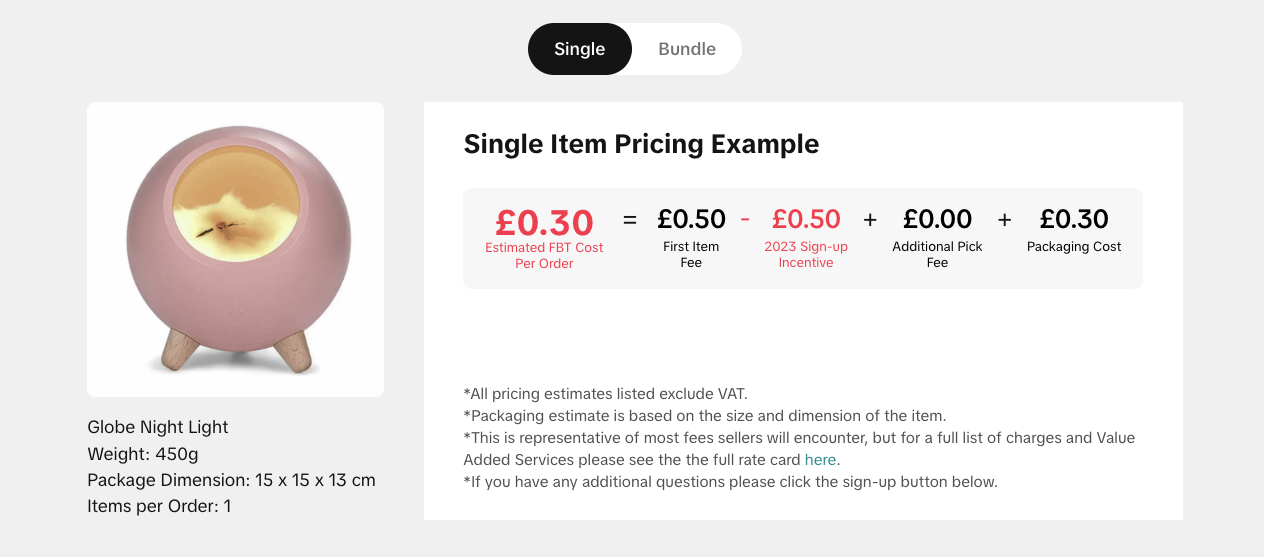Click the Single Item Pricing Example heading
Viewport: 1264px width, 557px height.
pos(641,144)
